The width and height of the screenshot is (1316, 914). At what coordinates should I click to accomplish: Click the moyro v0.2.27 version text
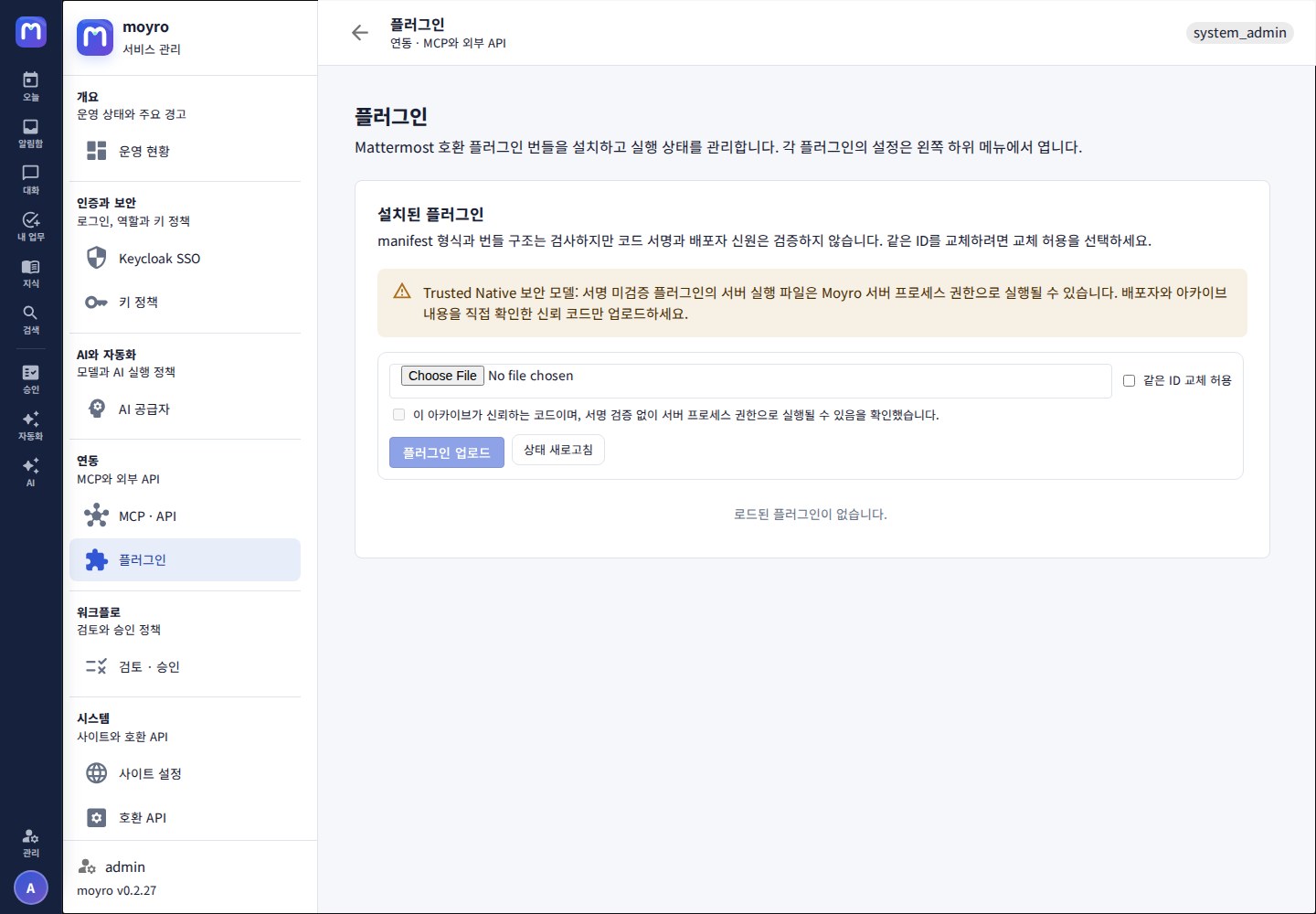[117, 890]
